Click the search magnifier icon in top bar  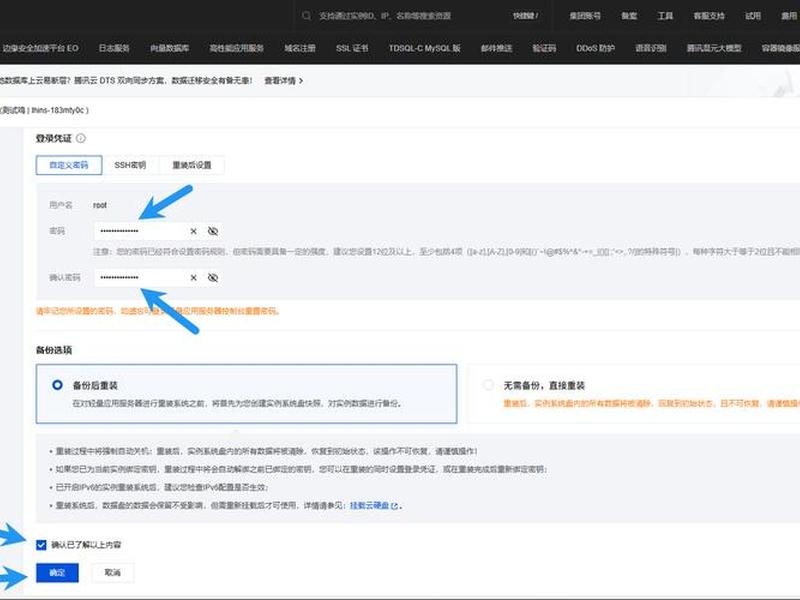[x=306, y=16]
